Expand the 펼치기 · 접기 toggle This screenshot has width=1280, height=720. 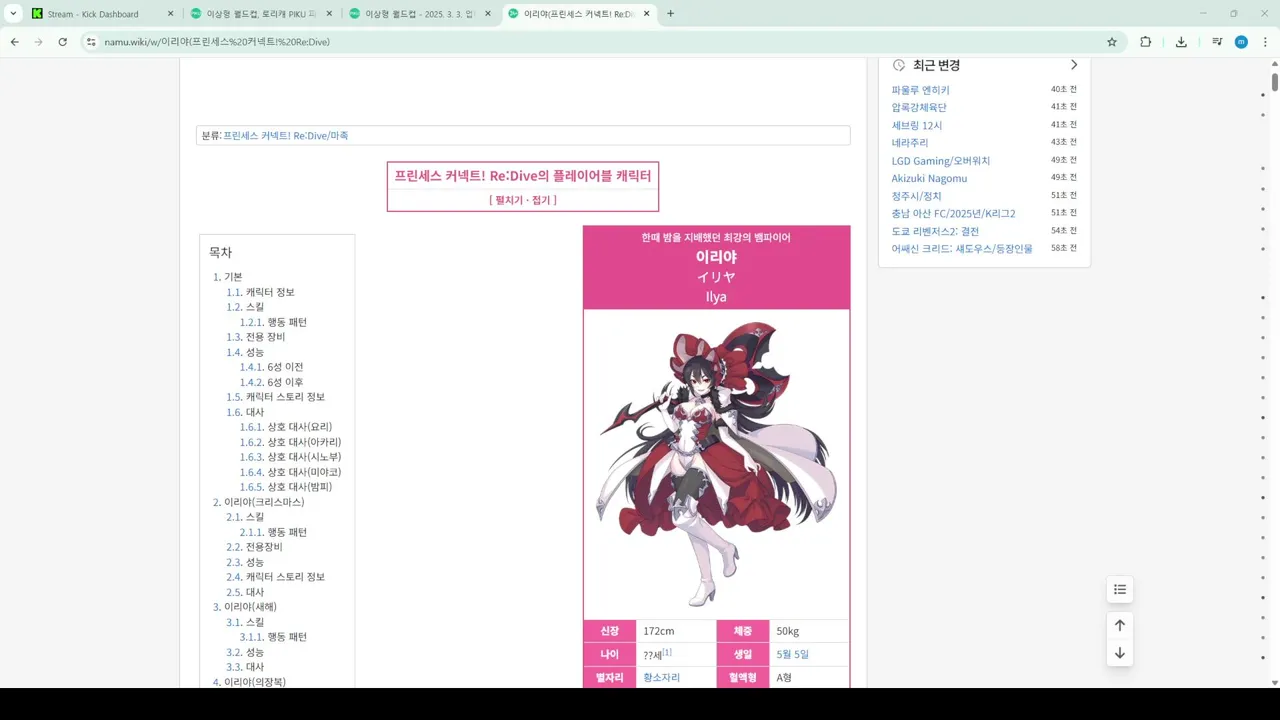[x=523, y=200]
